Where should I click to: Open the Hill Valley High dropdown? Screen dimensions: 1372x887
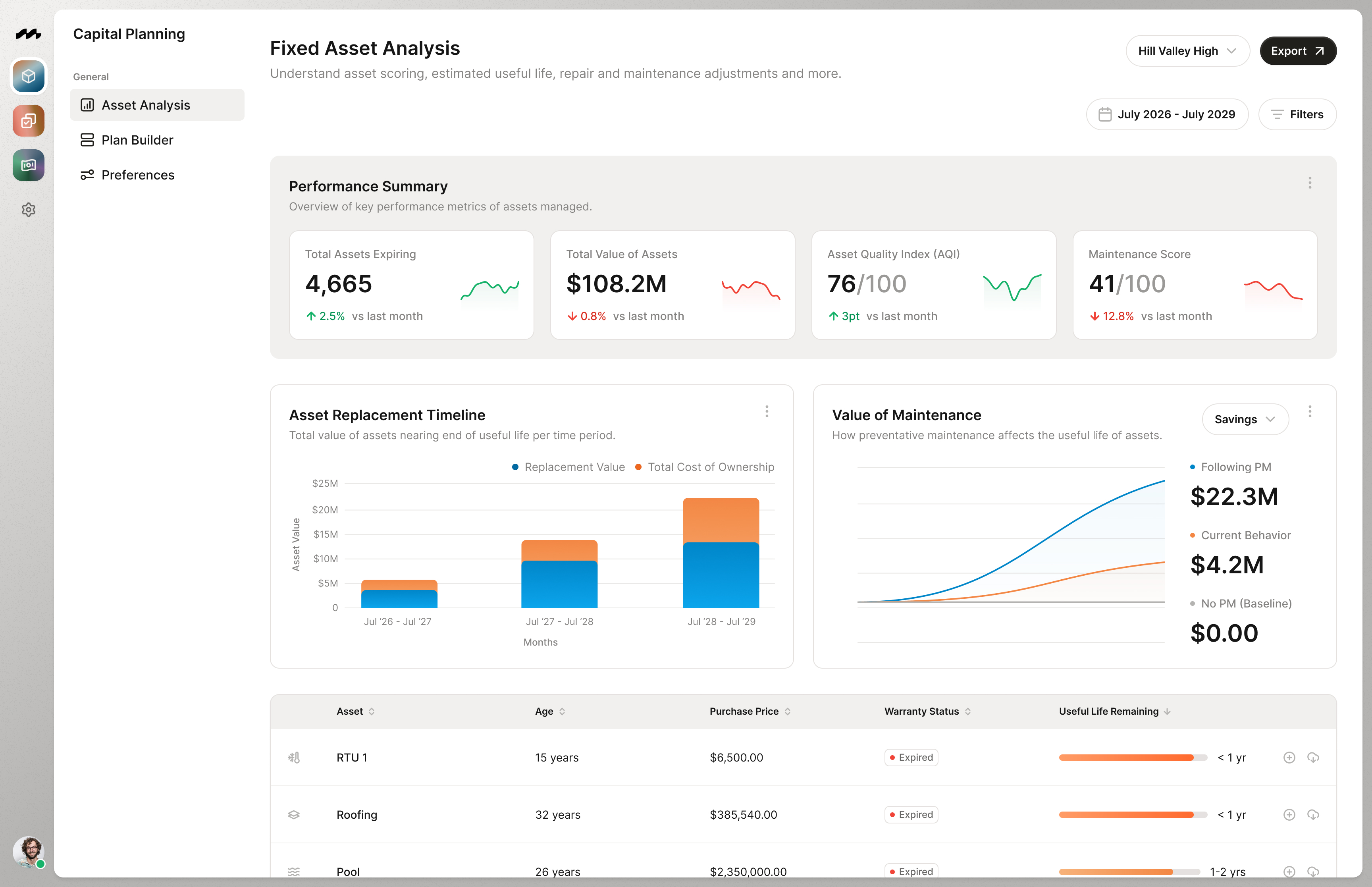(1187, 51)
